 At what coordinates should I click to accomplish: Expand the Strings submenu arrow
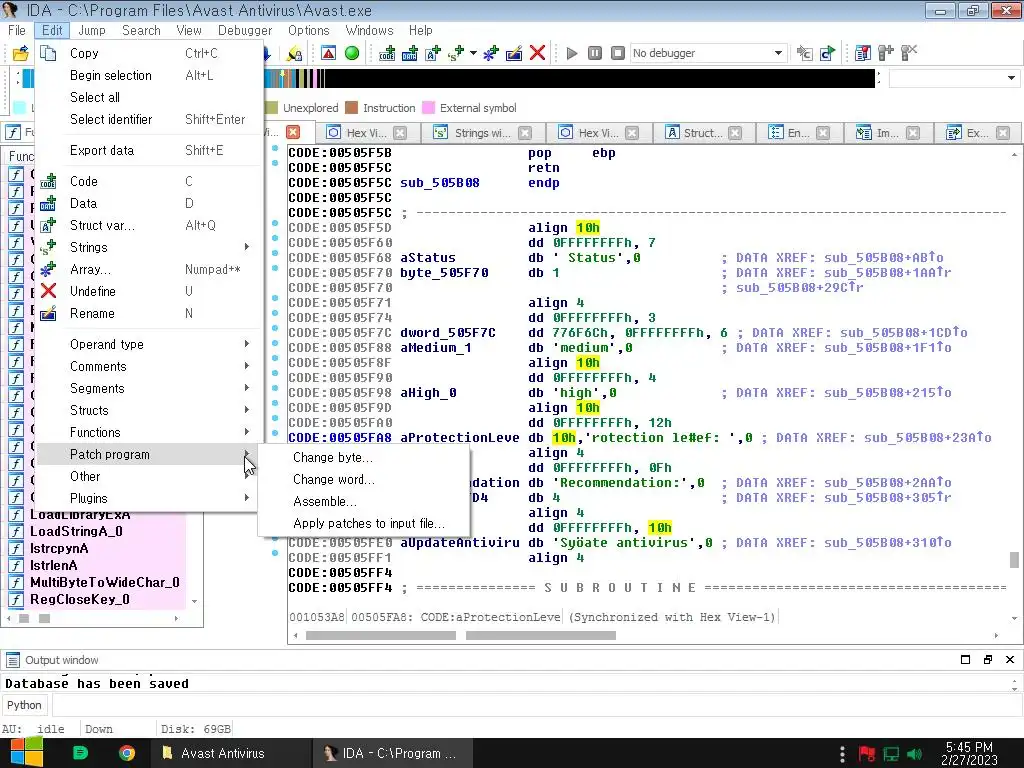point(247,247)
